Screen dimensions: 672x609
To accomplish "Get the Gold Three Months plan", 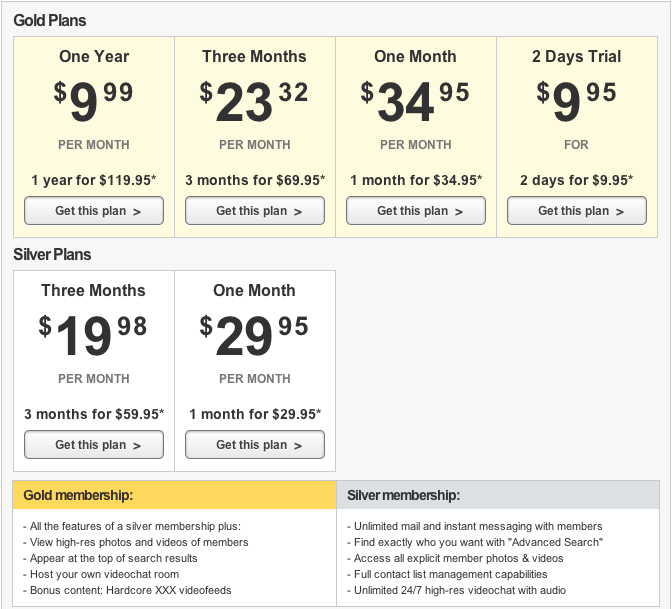I will coord(255,210).
